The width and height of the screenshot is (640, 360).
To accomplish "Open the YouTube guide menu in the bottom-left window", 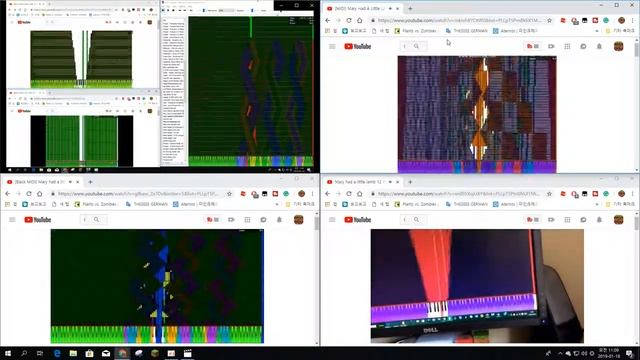I will pyautogui.click(x=12, y=220).
